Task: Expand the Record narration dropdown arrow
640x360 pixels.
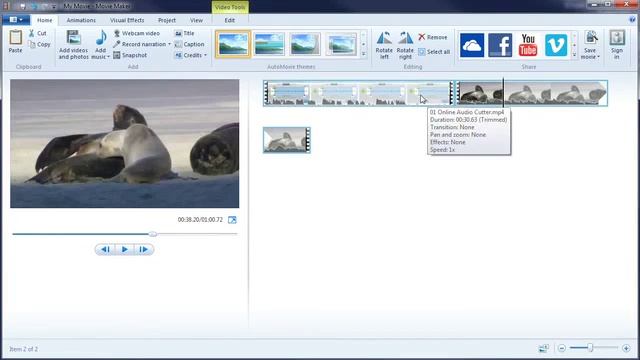Action: point(169,44)
